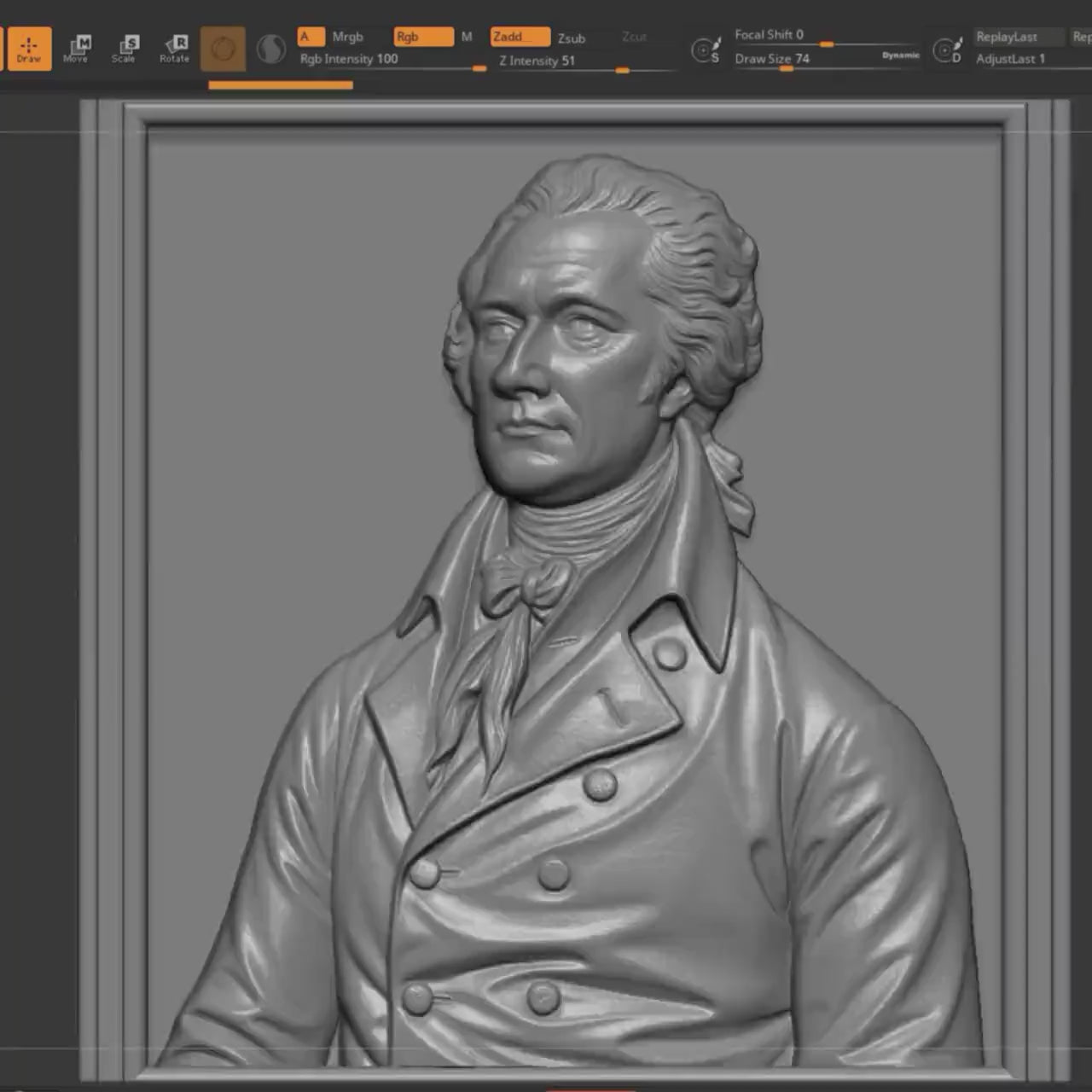Switch to the Rotate tool

point(174,49)
